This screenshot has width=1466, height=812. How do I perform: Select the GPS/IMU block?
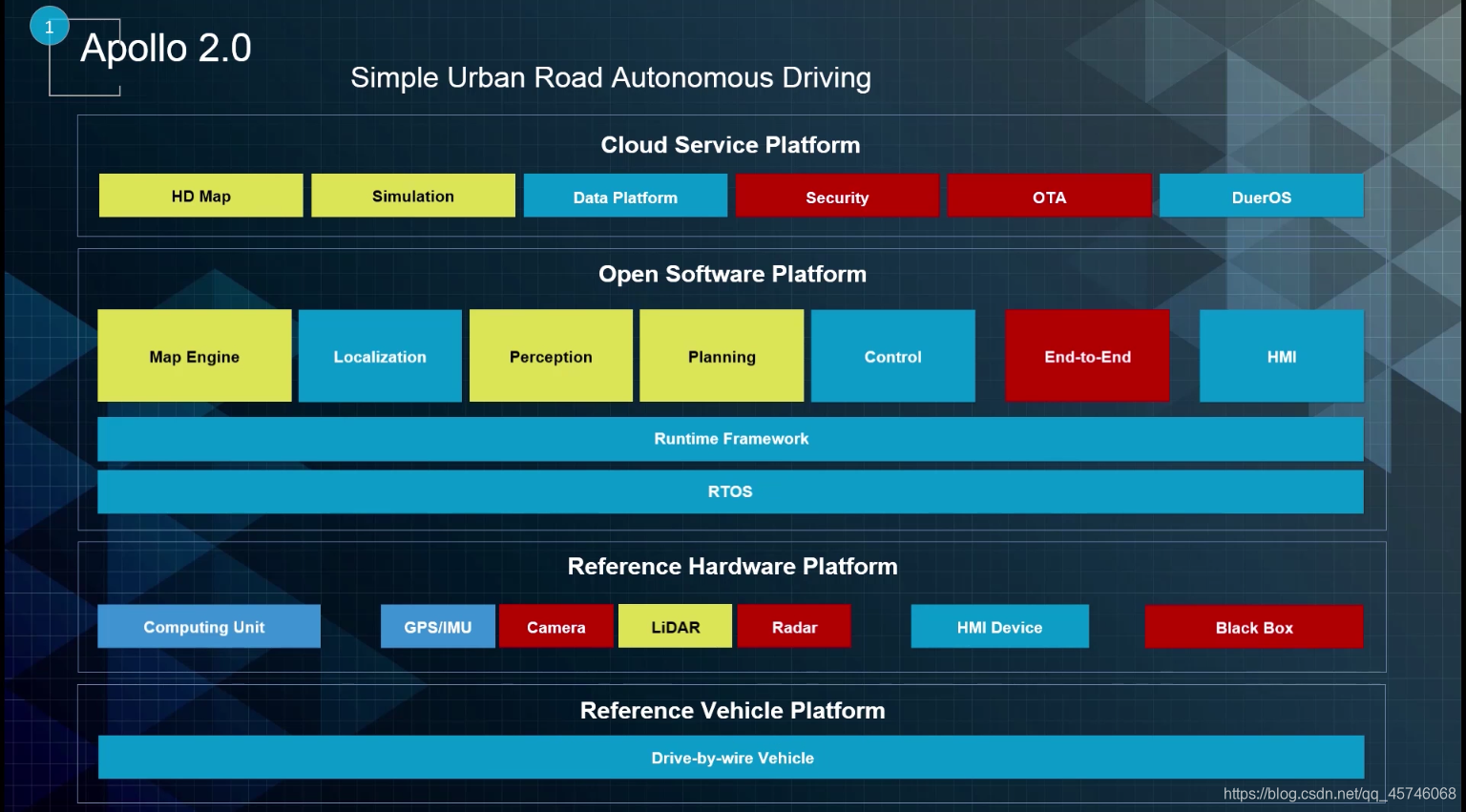click(x=438, y=627)
